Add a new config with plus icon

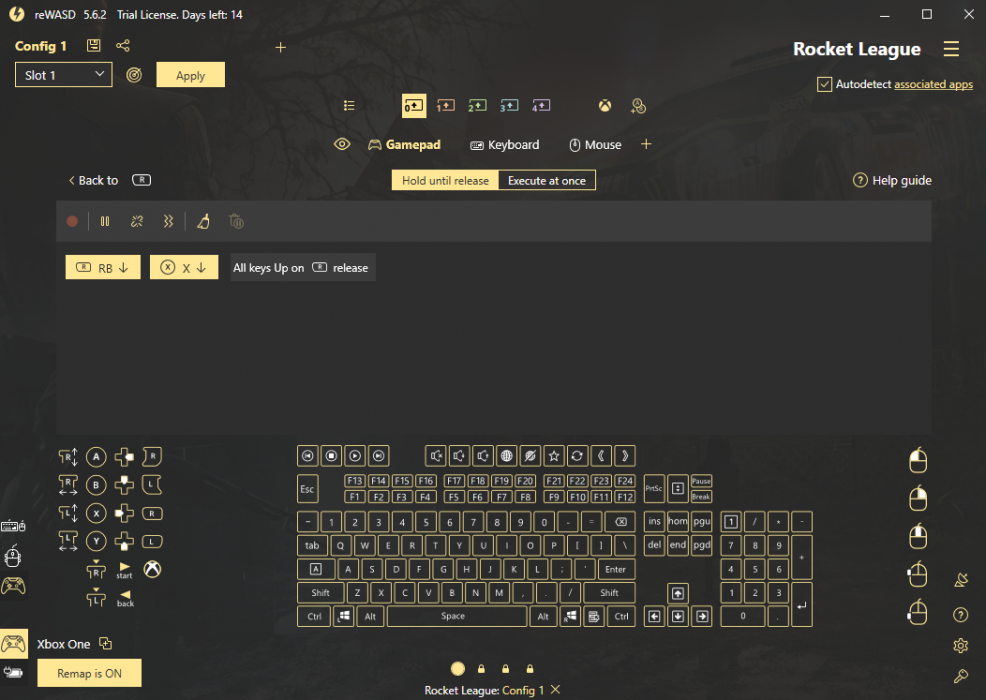pos(280,47)
